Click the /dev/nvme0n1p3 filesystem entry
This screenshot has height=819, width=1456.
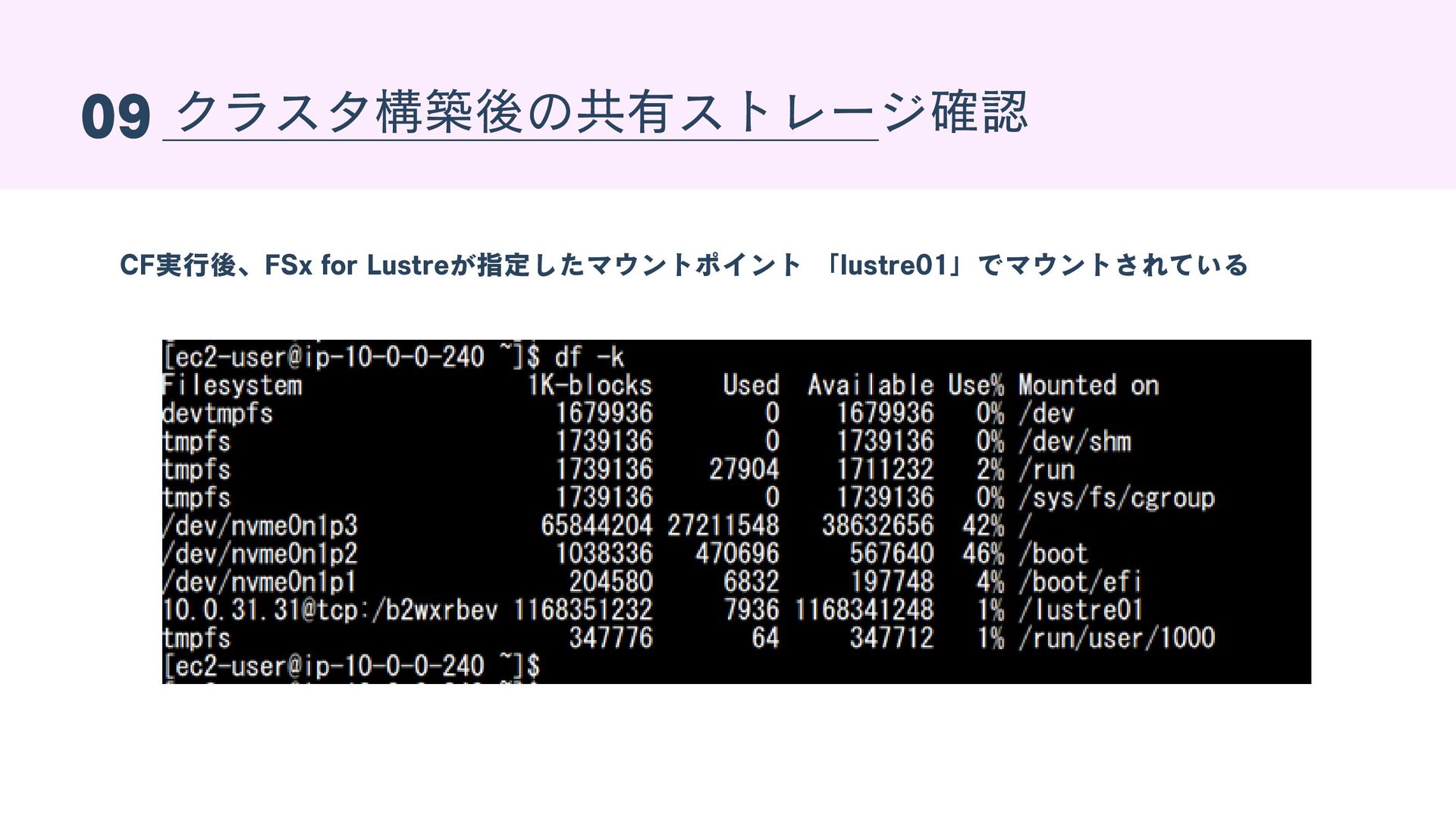pos(259,526)
